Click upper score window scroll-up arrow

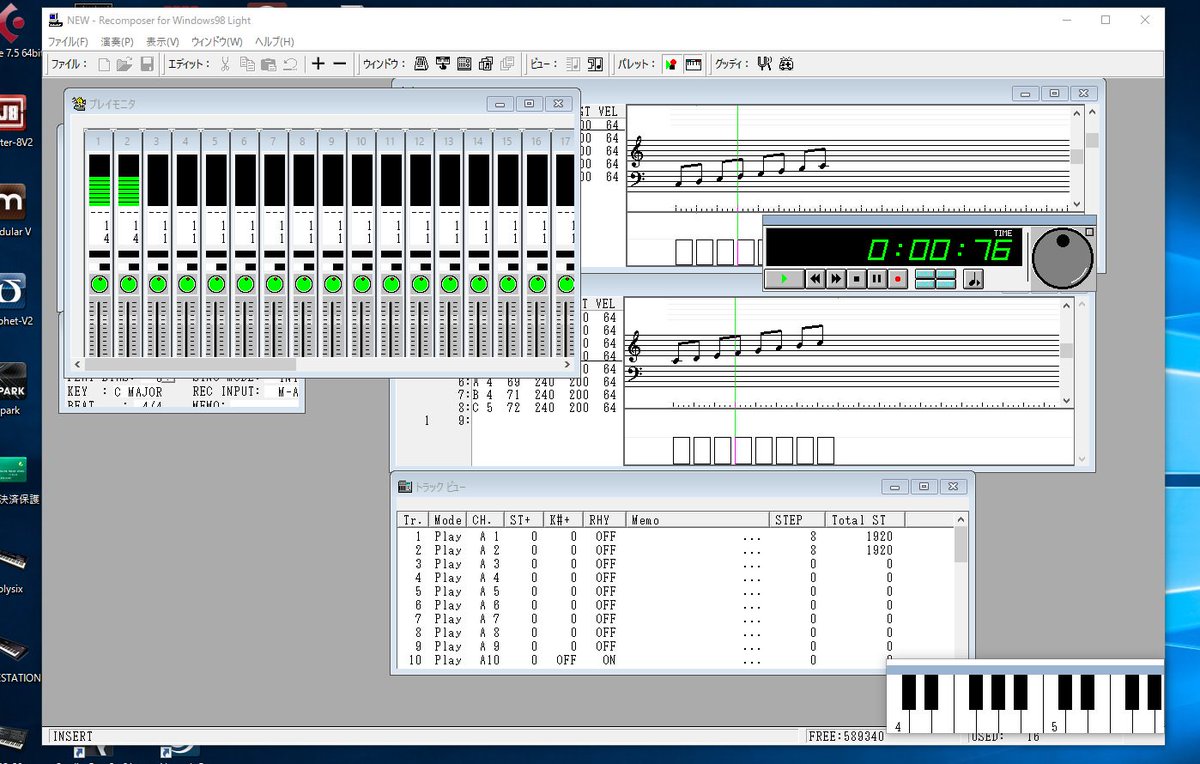coord(1077,114)
